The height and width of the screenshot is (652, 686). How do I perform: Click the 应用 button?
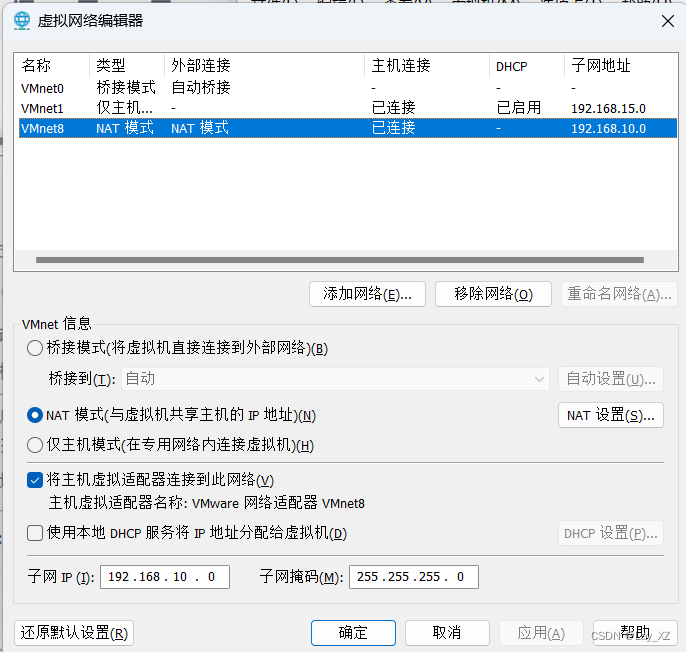[541, 633]
